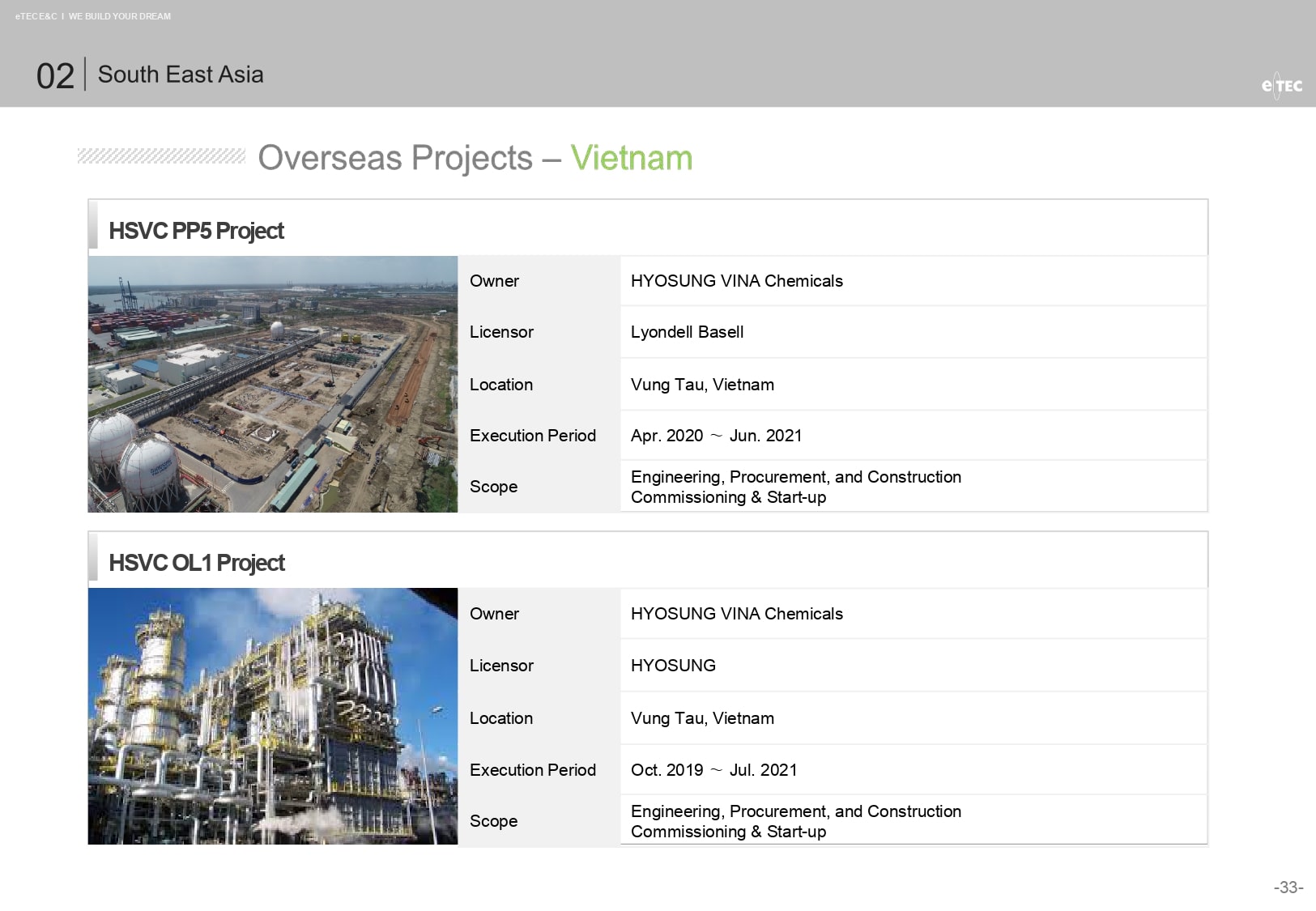Click the eTEC logo in the header
This screenshot has width=1316, height=911.
1282,85
